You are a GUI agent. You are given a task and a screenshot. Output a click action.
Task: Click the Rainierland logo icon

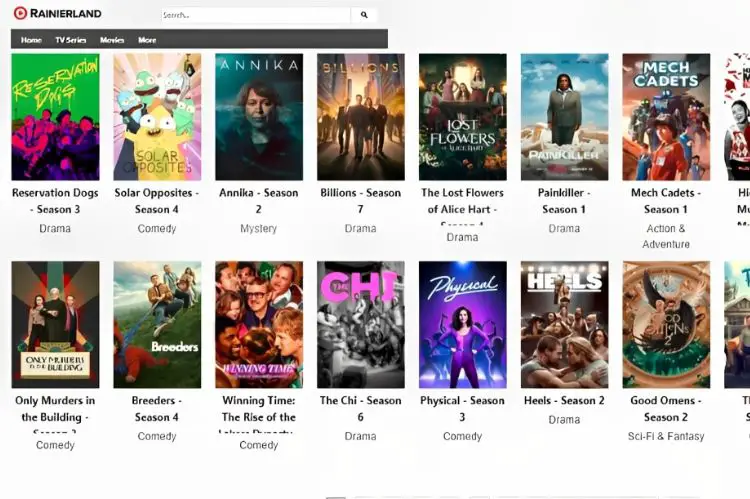[20, 13]
